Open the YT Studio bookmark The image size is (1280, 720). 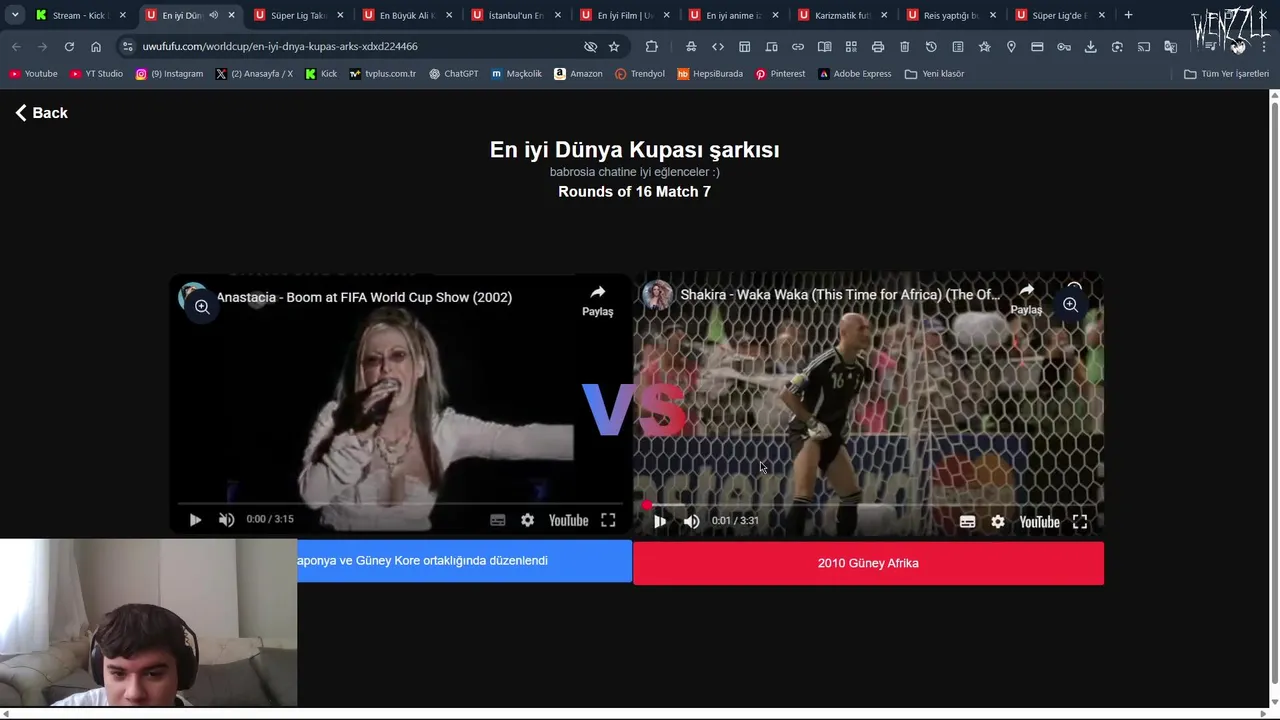point(96,74)
